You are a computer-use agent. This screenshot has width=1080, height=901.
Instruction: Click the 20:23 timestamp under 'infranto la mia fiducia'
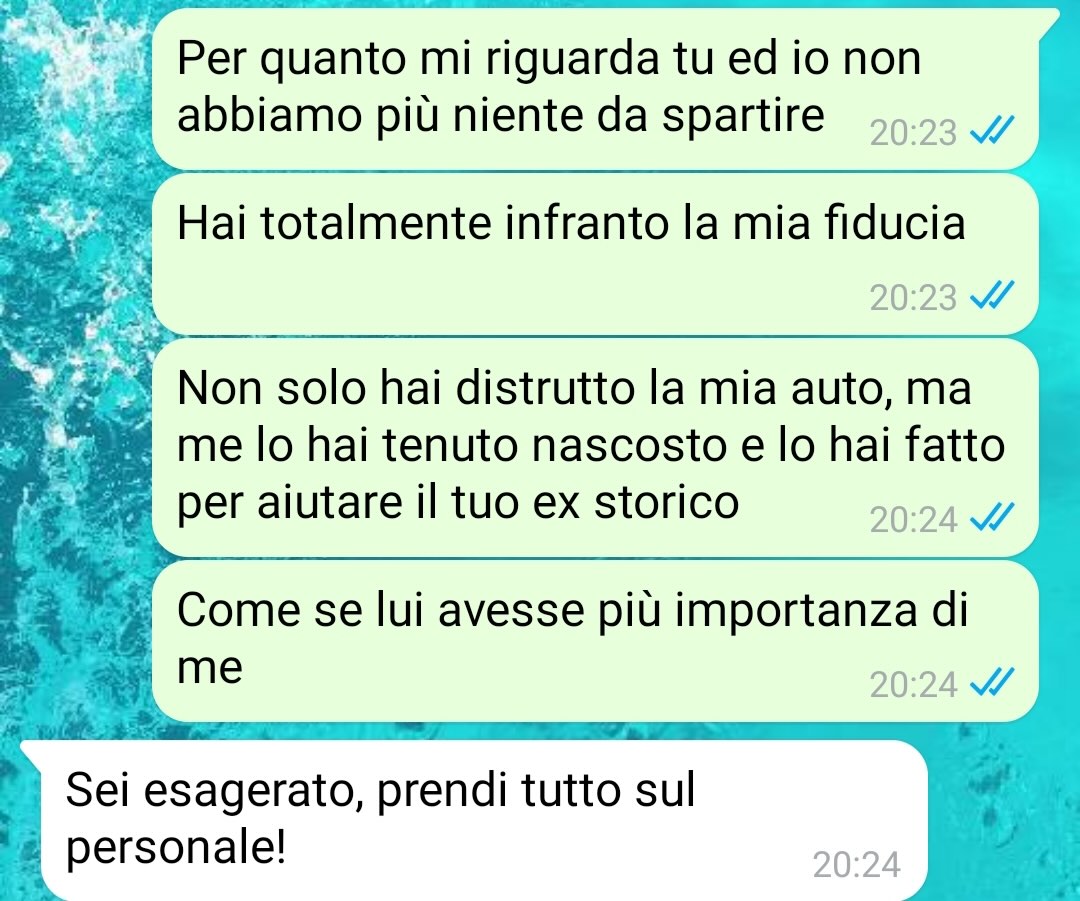coord(913,298)
